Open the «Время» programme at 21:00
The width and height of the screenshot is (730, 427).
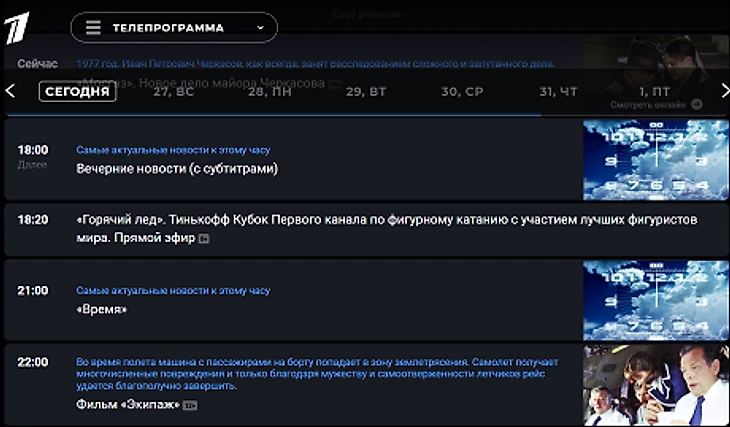tap(102, 310)
